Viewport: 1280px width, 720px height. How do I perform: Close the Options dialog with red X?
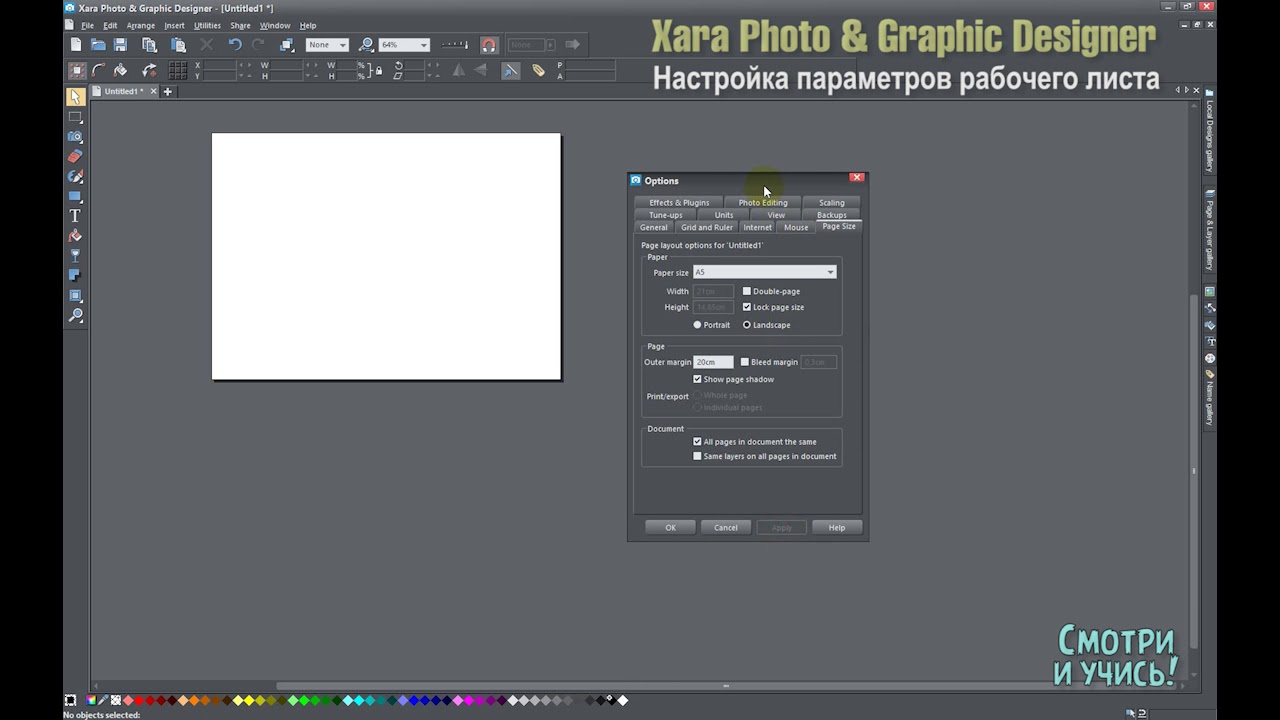[x=857, y=177]
